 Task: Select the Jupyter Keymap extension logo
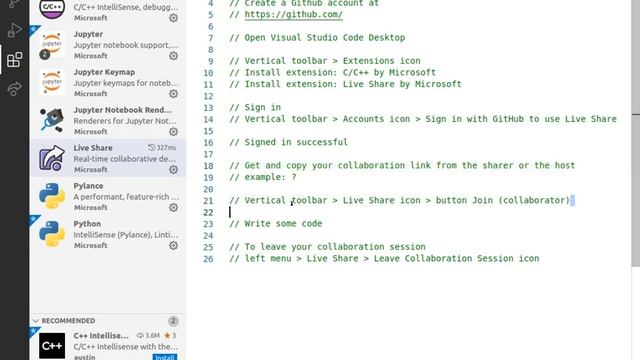click(x=52, y=82)
